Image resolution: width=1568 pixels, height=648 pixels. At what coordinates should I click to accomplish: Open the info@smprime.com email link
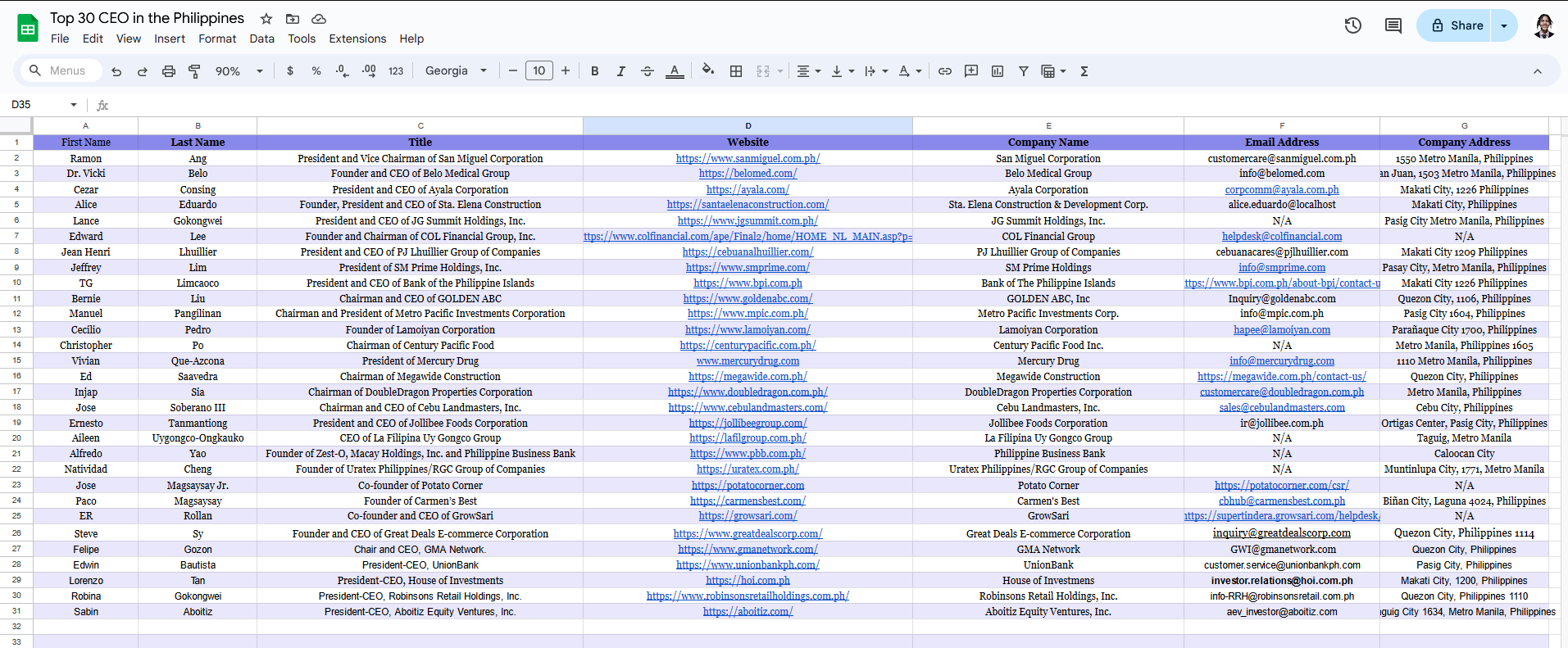click(1282, 268)
